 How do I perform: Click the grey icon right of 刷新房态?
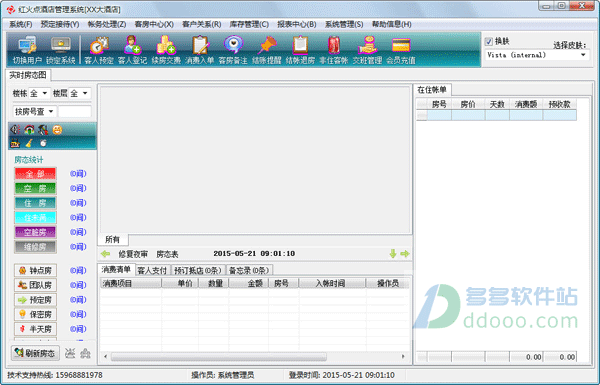(70, 353)
